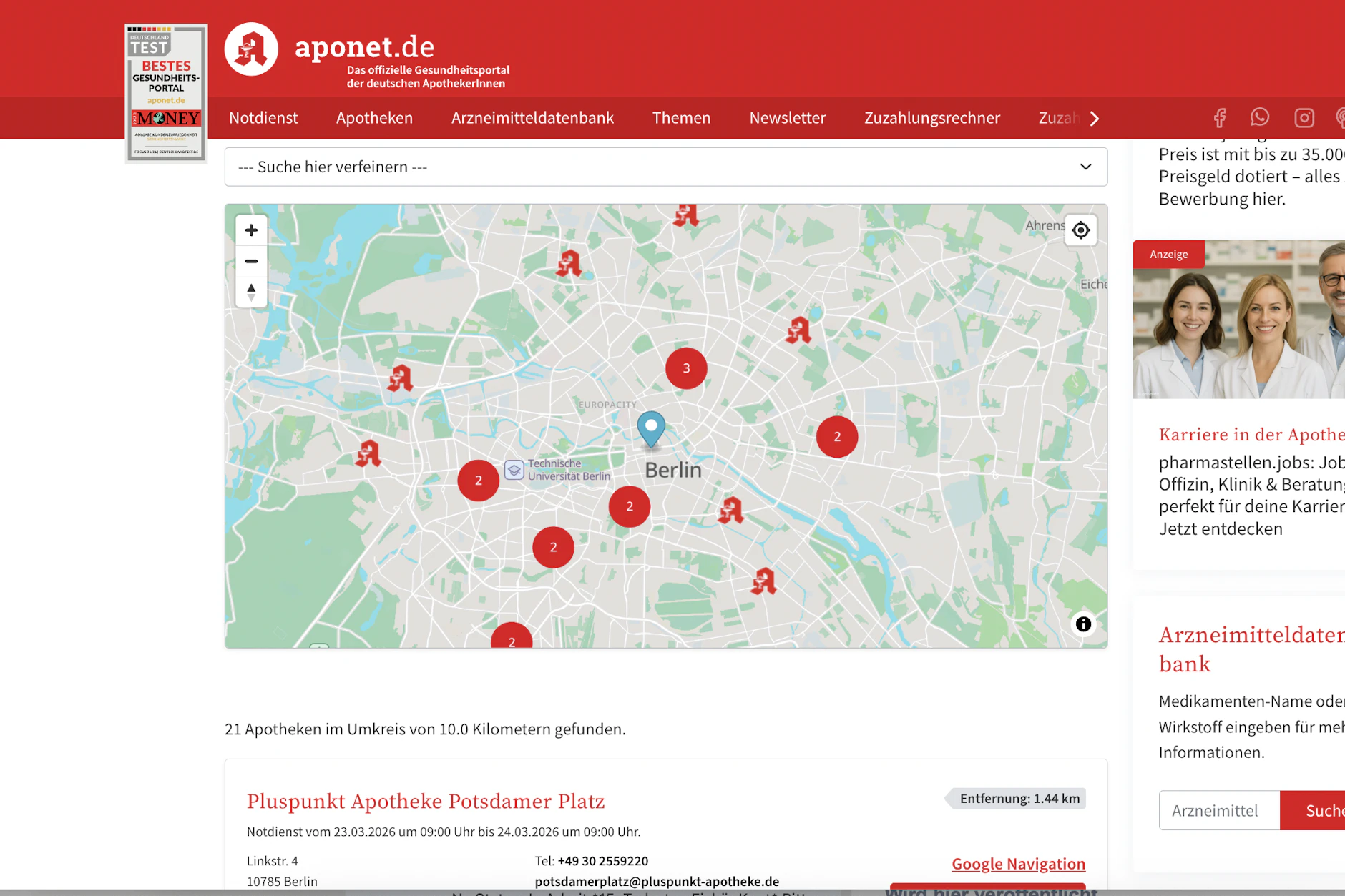Open the Notdienst menu

click(x=263, y=117)
